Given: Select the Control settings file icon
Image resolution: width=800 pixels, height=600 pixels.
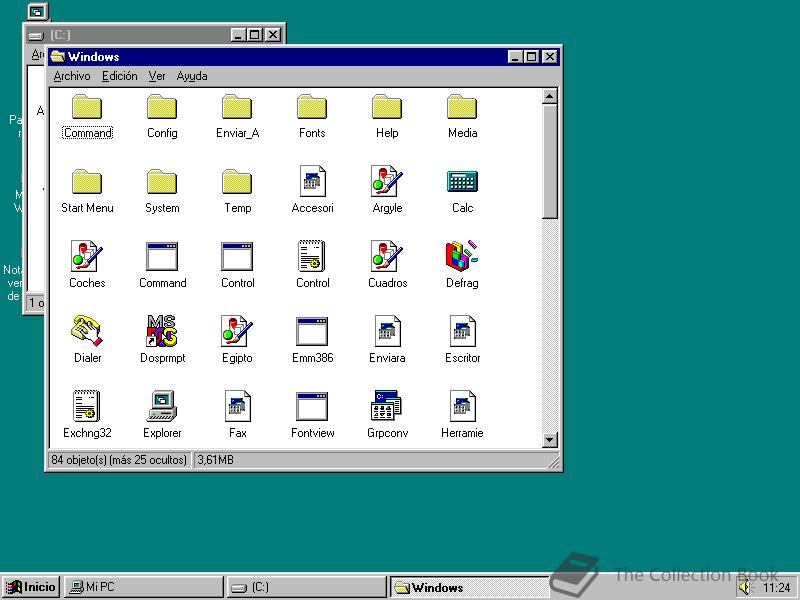Looking at the screenshot, I should point(312,256).
